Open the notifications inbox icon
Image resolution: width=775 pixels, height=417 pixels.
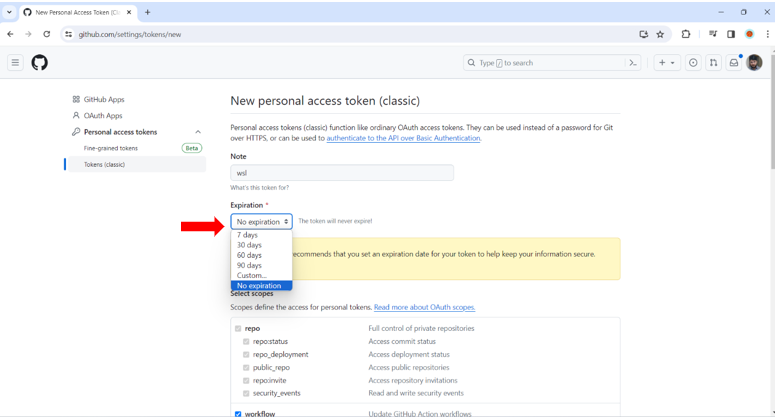coord(734,63)
